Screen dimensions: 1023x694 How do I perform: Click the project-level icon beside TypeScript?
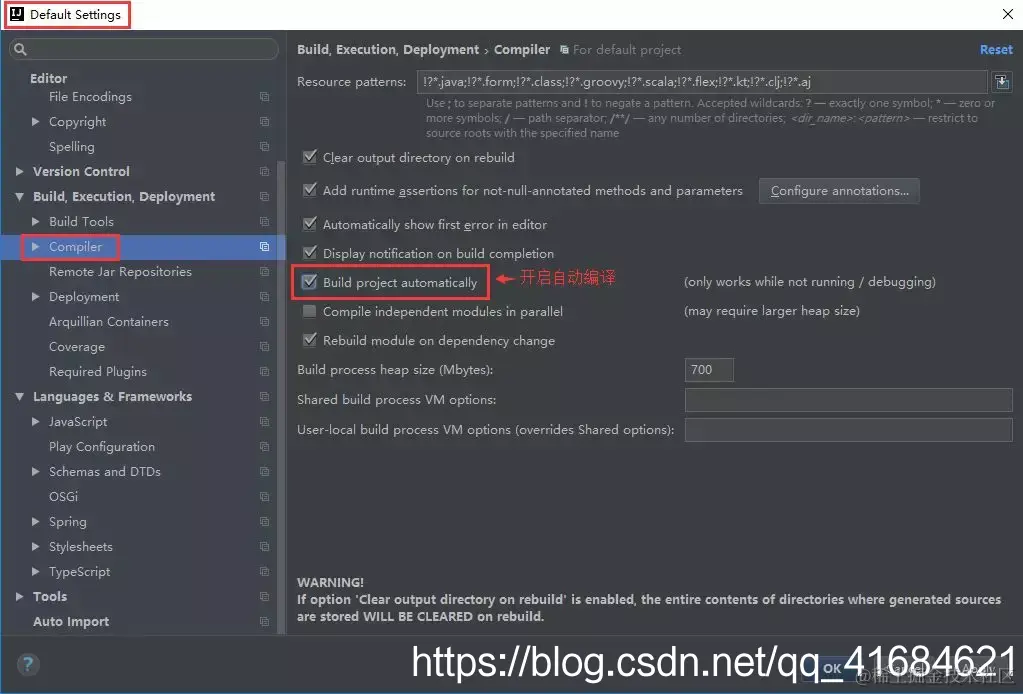[264, 571]
